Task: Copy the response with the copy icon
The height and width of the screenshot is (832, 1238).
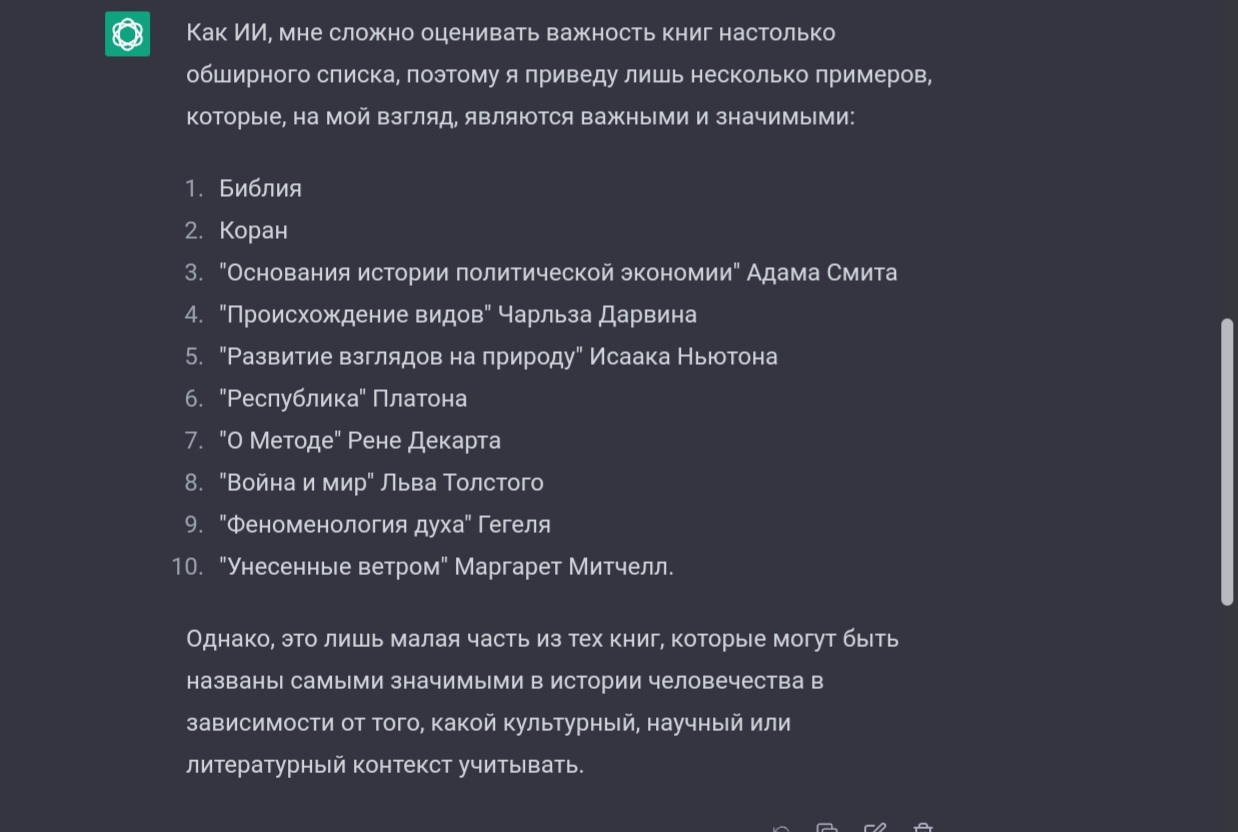Action: pos(828,828)
